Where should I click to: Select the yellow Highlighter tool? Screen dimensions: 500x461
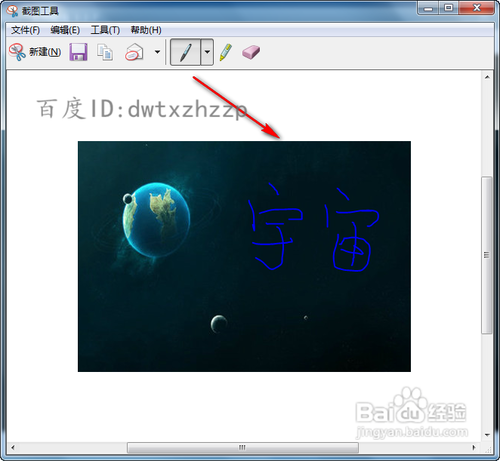pyautogui.click(x=226, y=52)
